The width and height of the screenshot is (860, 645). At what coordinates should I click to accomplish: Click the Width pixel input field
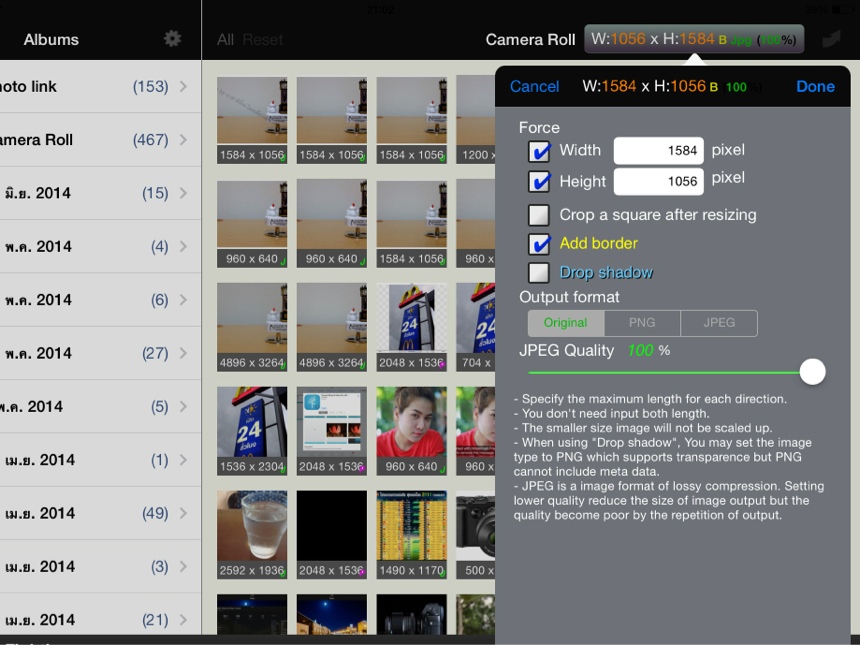[x=659, y=151]
